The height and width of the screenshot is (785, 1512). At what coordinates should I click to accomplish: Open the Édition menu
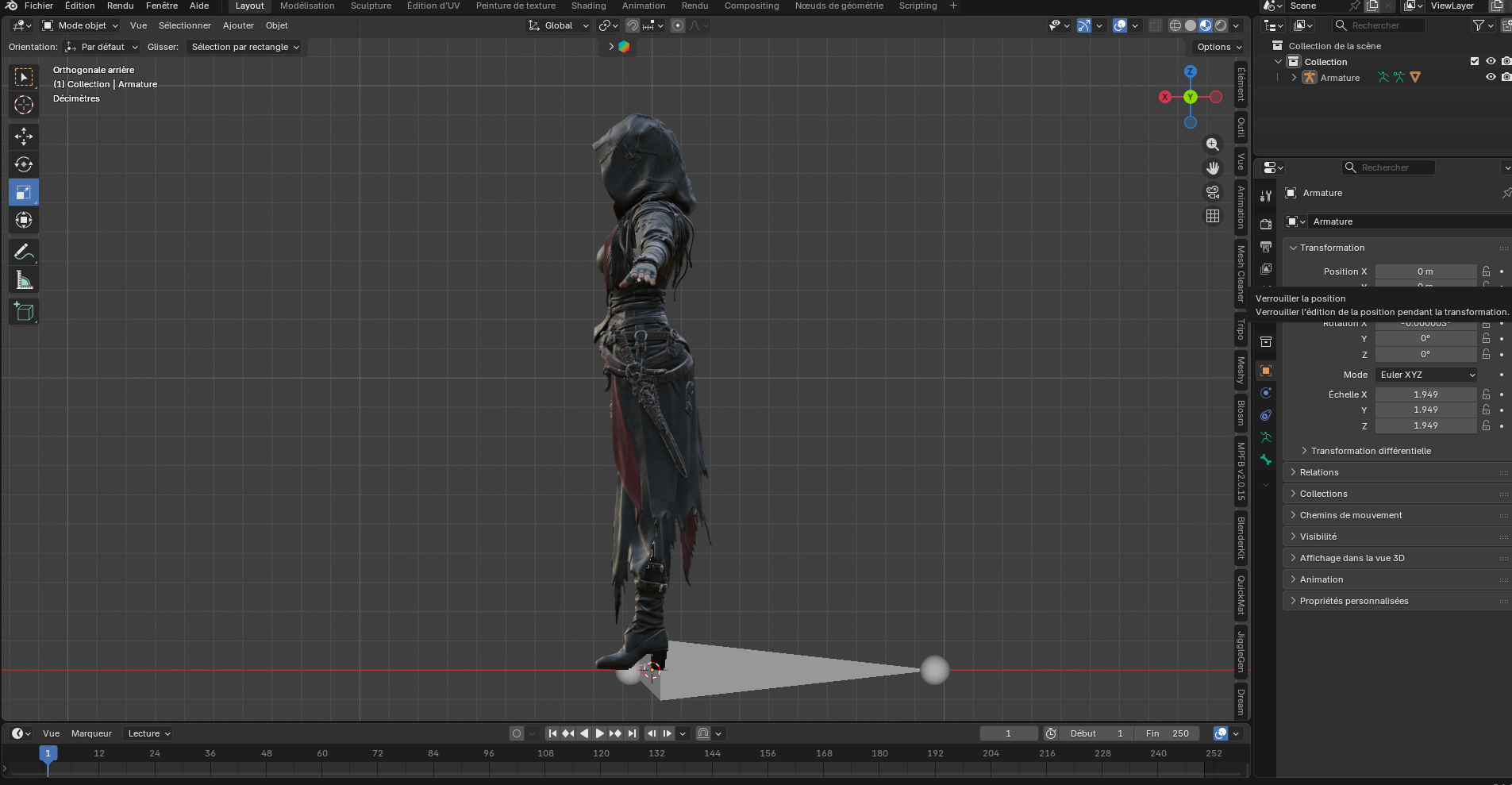point(79,6)
